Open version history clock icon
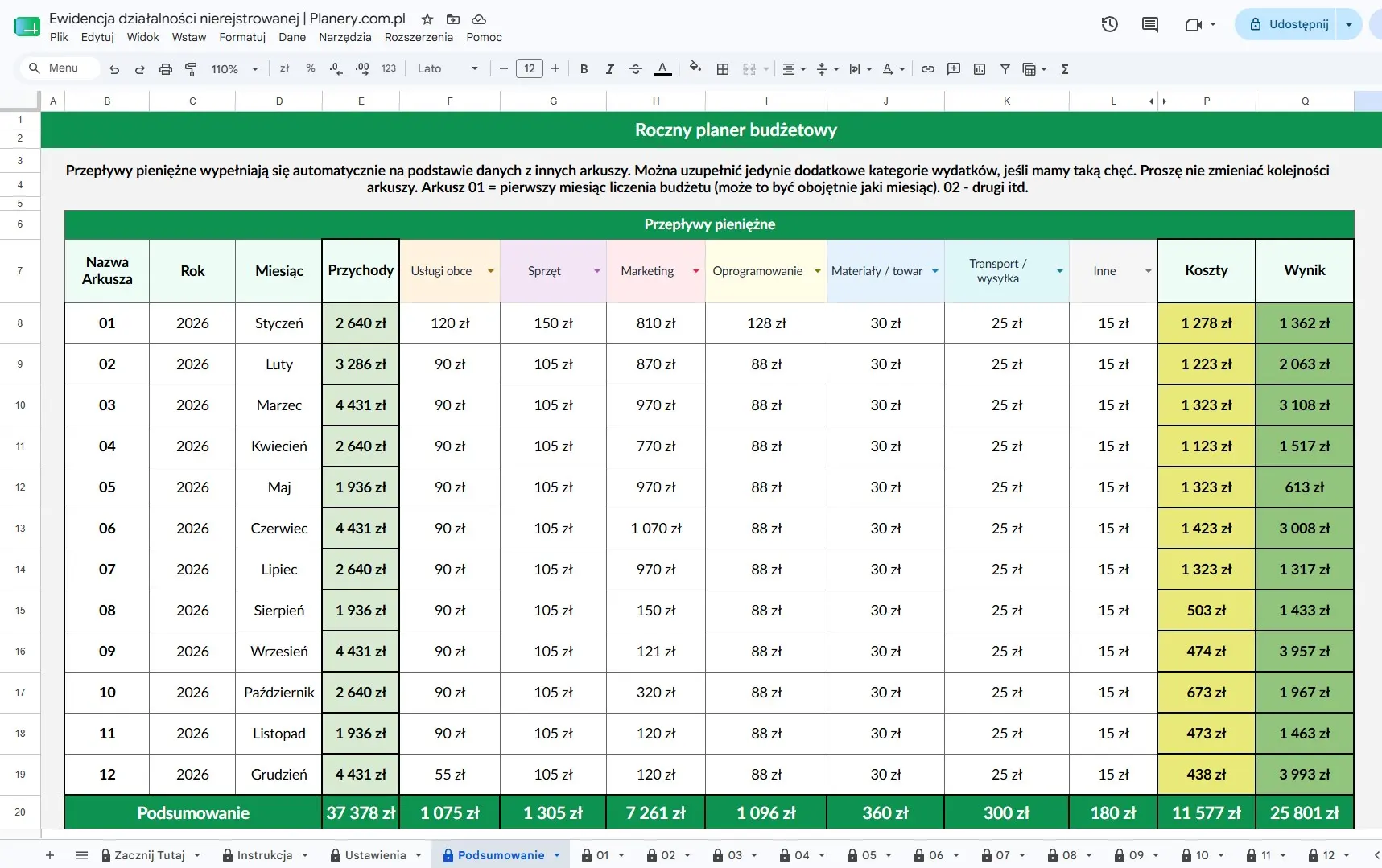This screenshot has height=868, width=1382. tap(1110, 24)
